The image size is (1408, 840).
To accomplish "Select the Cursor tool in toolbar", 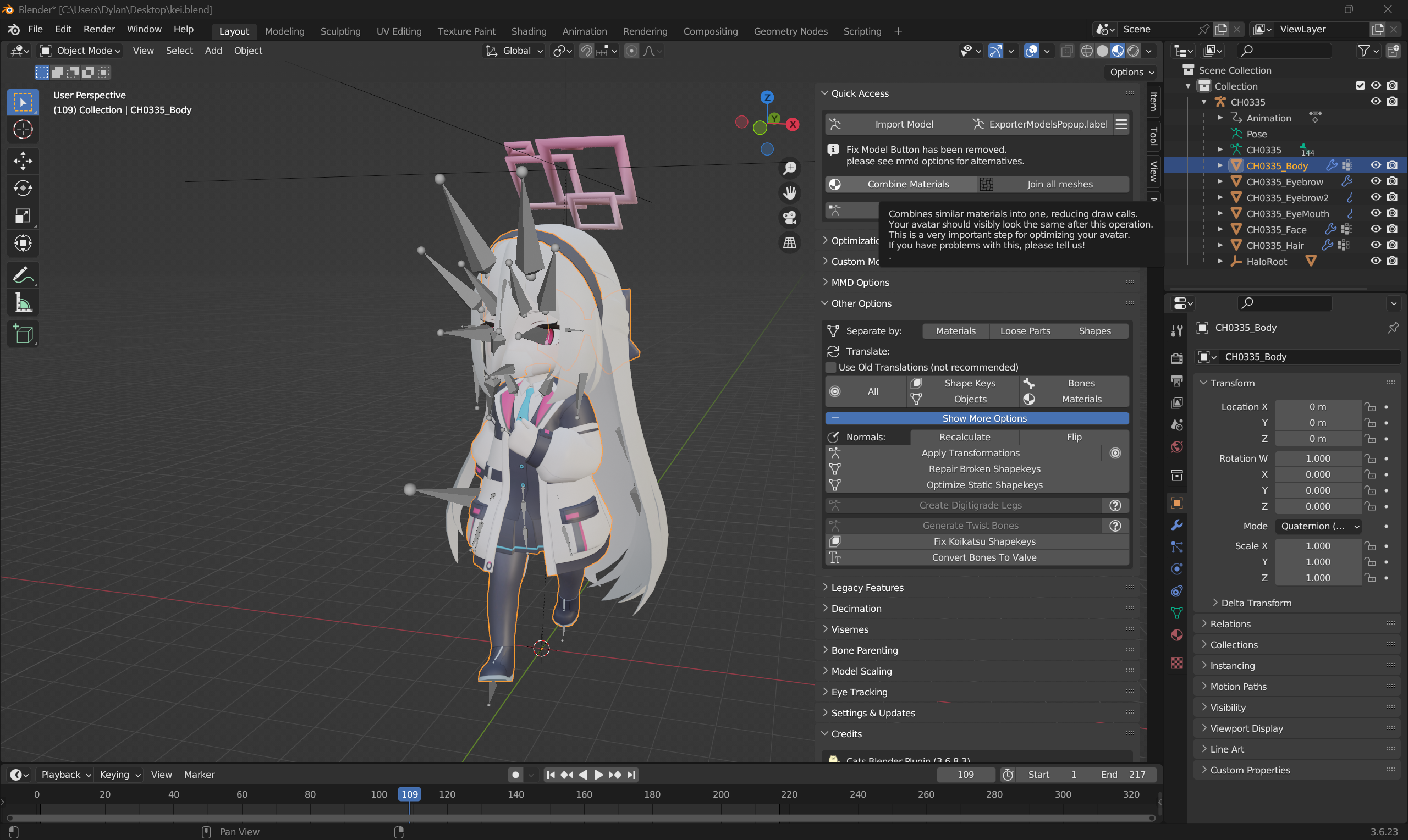I will (x=23, y=130).
